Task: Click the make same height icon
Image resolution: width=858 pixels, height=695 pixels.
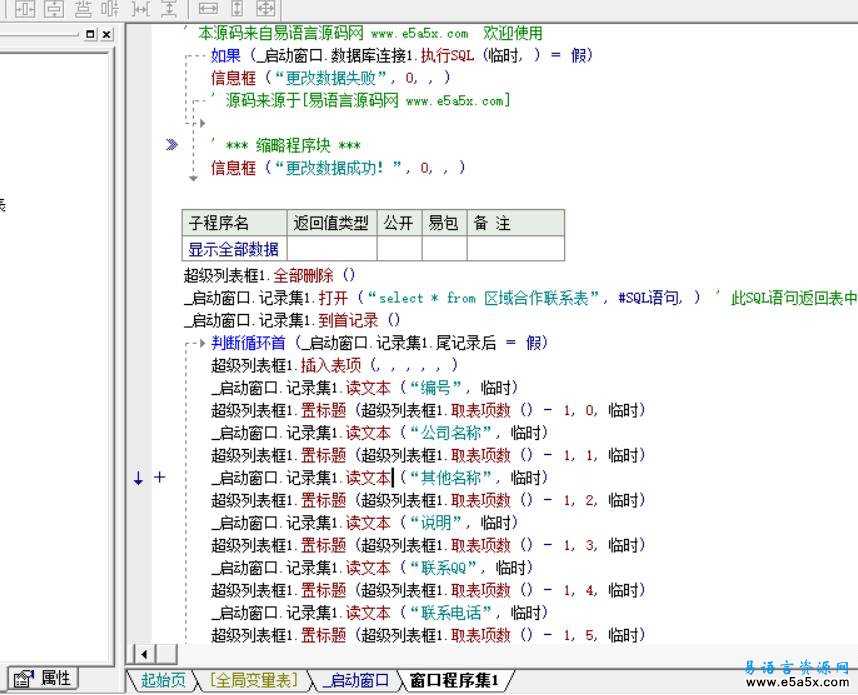Action: (237, 8)
